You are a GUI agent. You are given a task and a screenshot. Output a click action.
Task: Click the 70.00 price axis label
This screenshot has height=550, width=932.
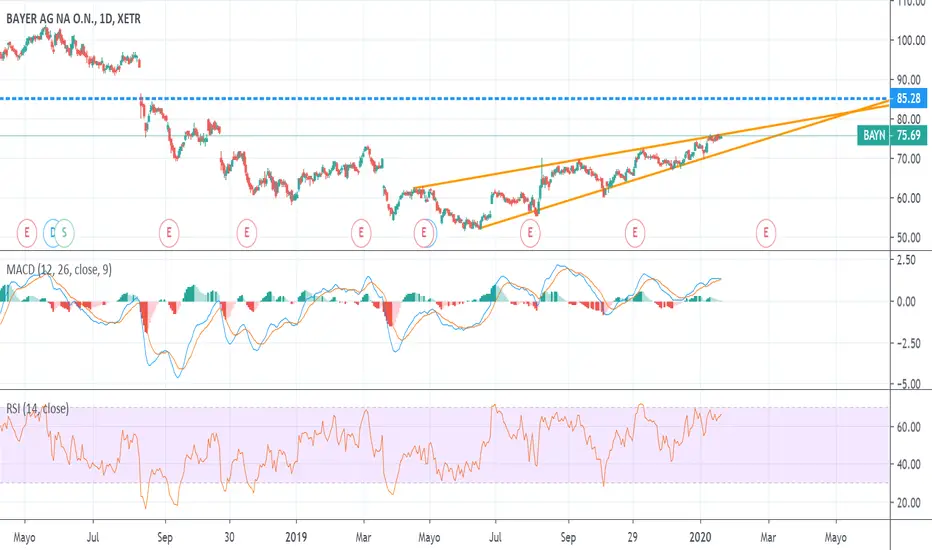(911, 159)
